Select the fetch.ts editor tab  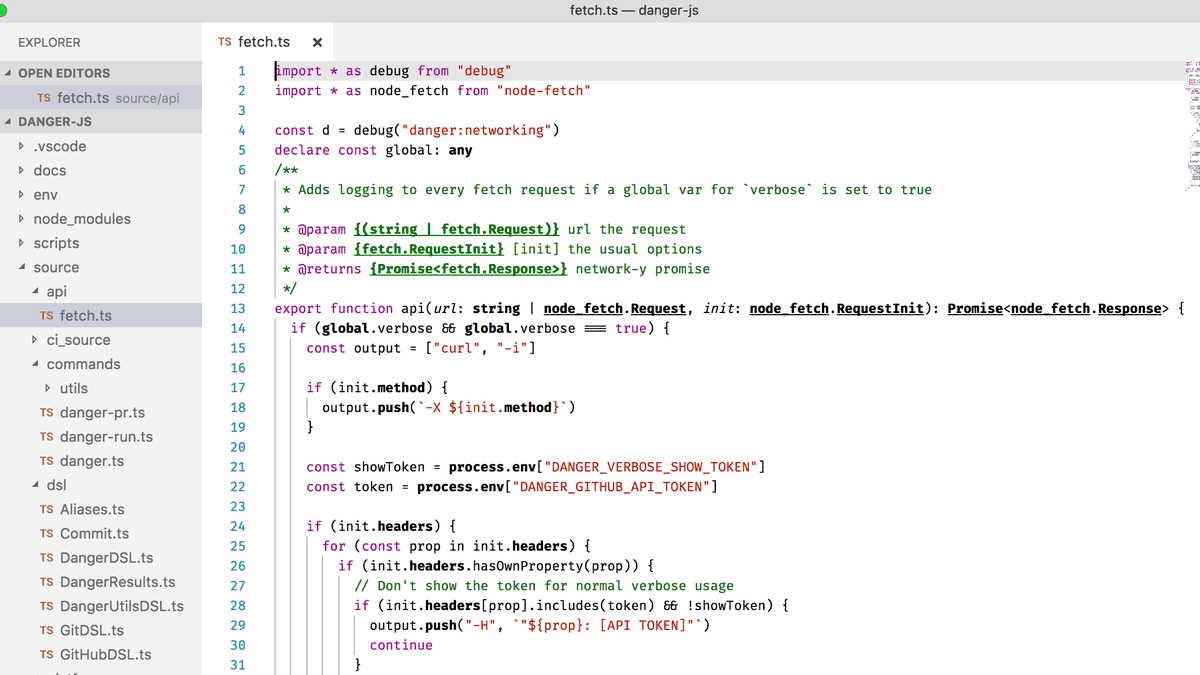coord(270,42)
